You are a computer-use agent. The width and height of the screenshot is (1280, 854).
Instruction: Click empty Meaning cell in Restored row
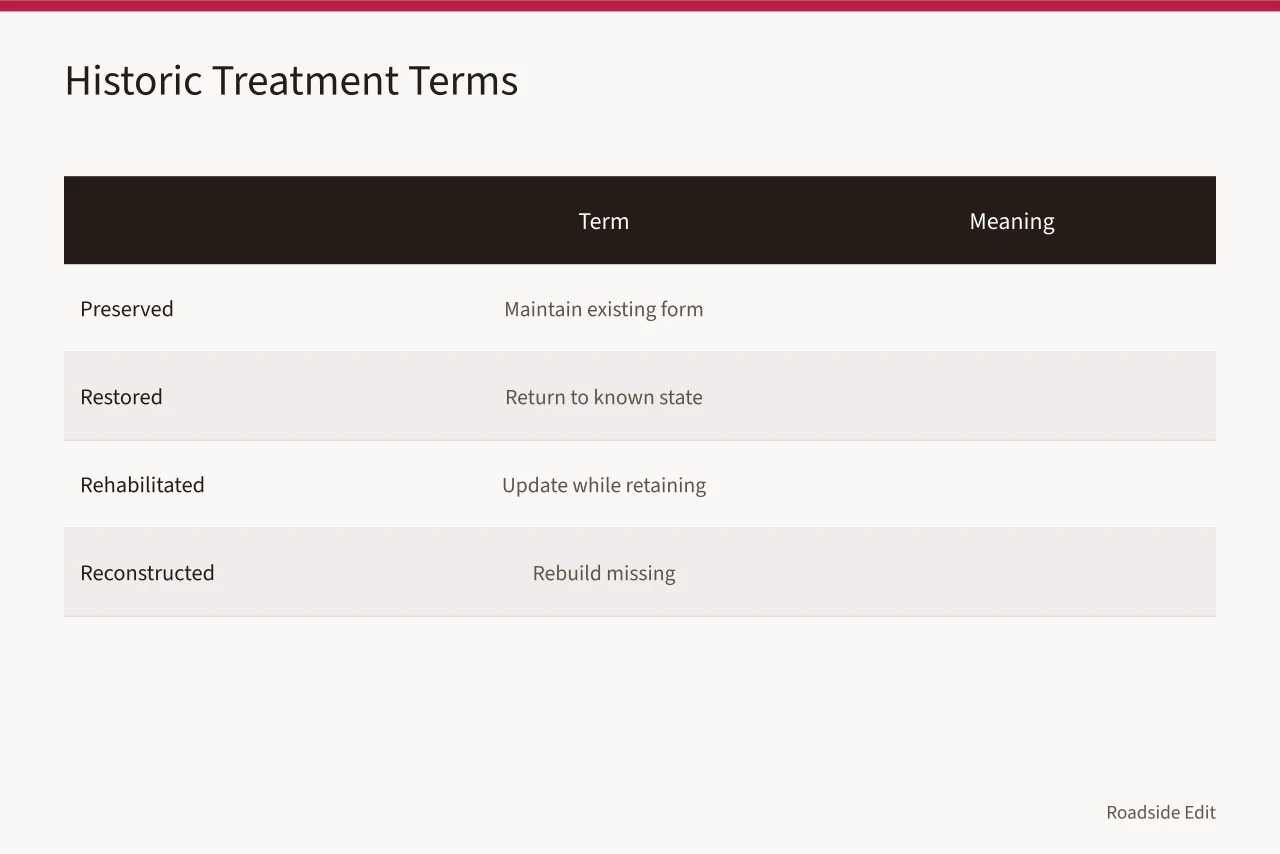1012,397
